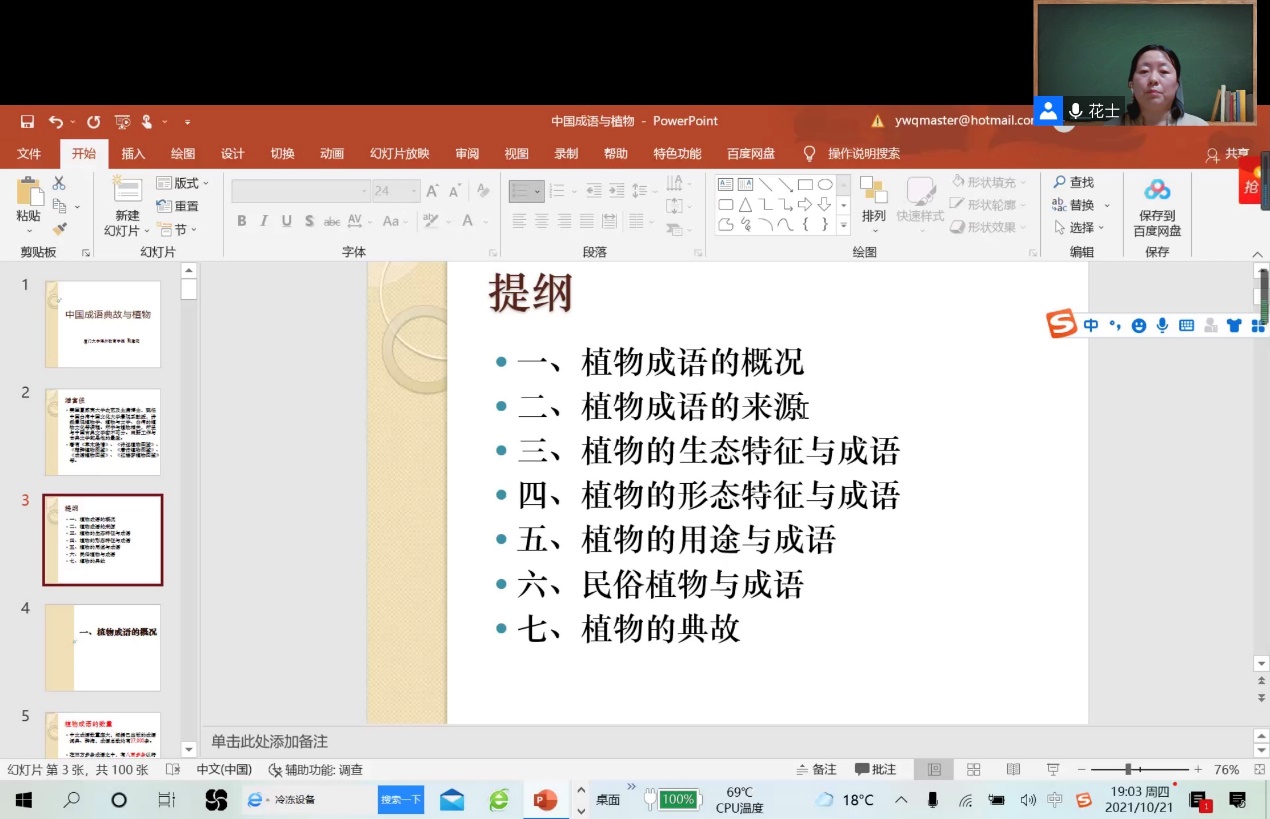Insert a new slide using 新建幻灯片 icon

pos(127,193)
